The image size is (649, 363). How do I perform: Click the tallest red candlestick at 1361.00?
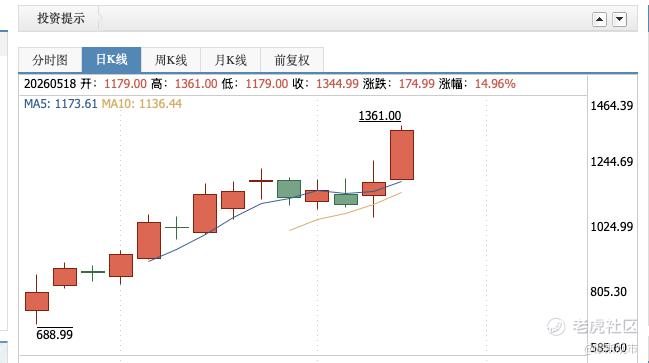point(402,155)
